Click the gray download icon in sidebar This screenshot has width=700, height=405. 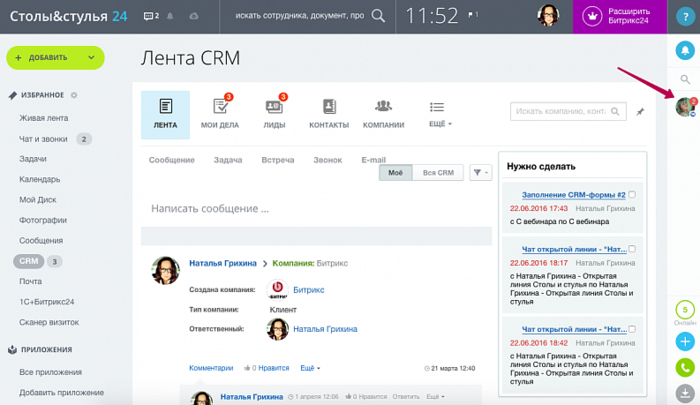[685, 393]
